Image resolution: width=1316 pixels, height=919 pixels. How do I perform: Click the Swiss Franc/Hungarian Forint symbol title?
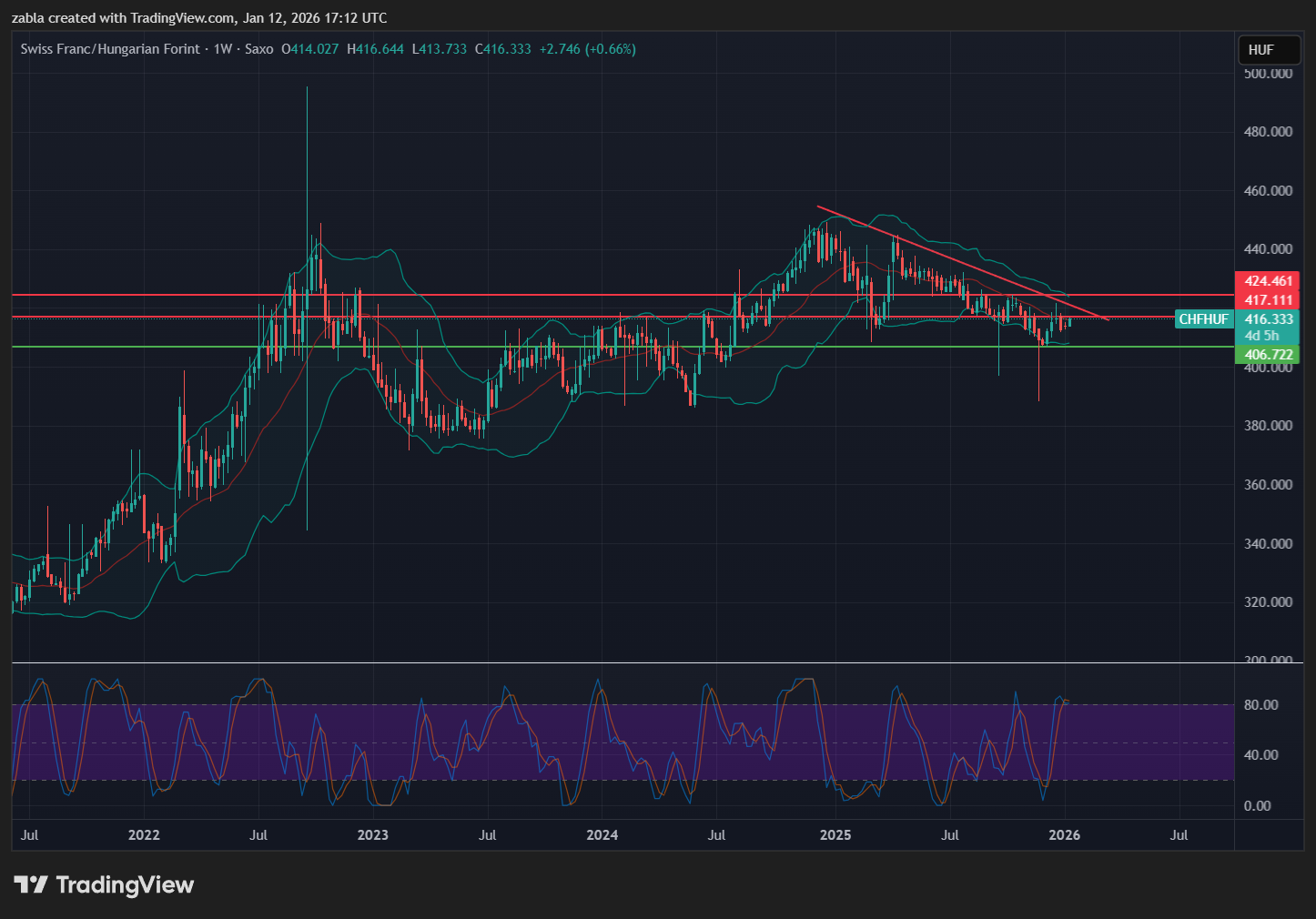pos(110,49)
